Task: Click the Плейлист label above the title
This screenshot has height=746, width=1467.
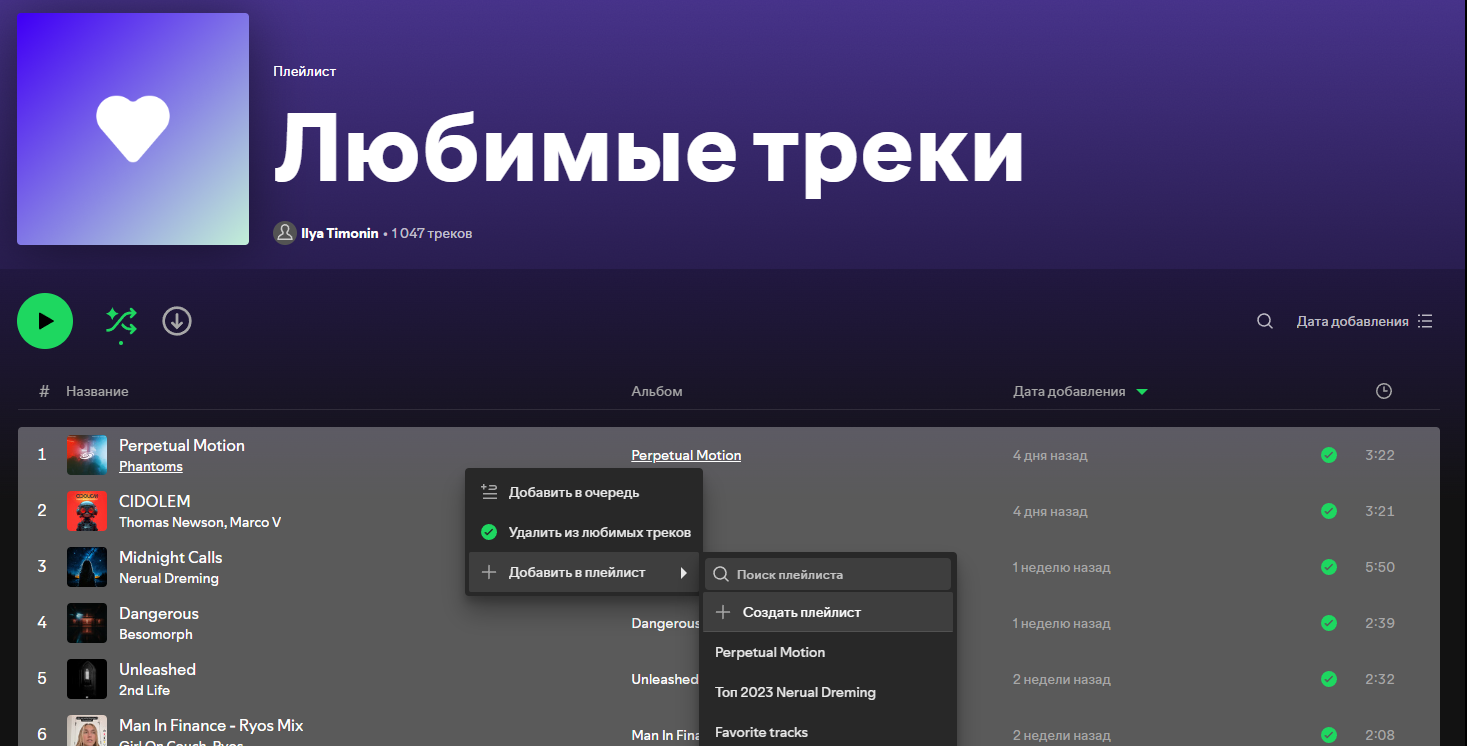Action: [305, 71]
